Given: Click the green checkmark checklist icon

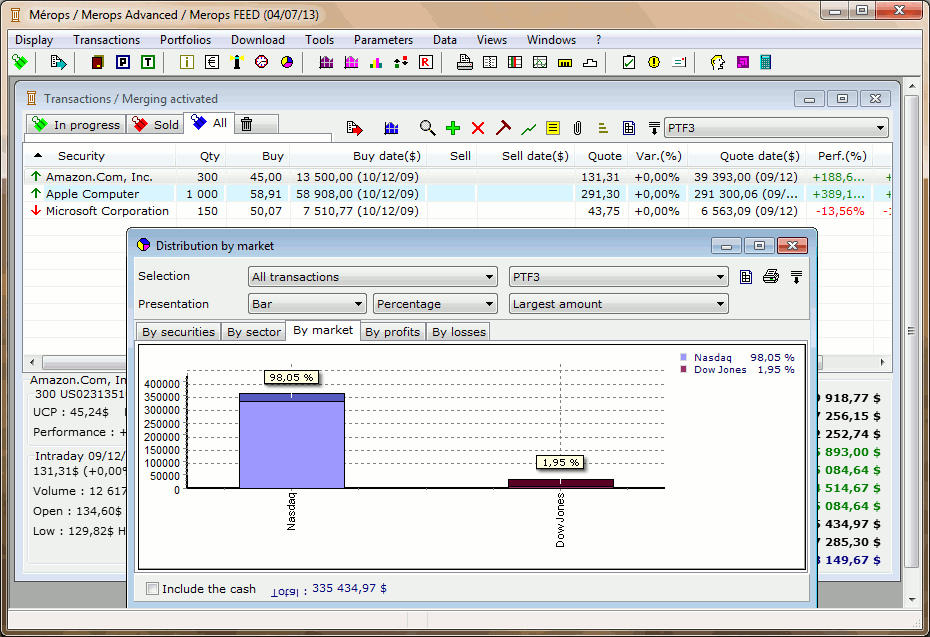Looking at the screenshot, I should 629,62.
